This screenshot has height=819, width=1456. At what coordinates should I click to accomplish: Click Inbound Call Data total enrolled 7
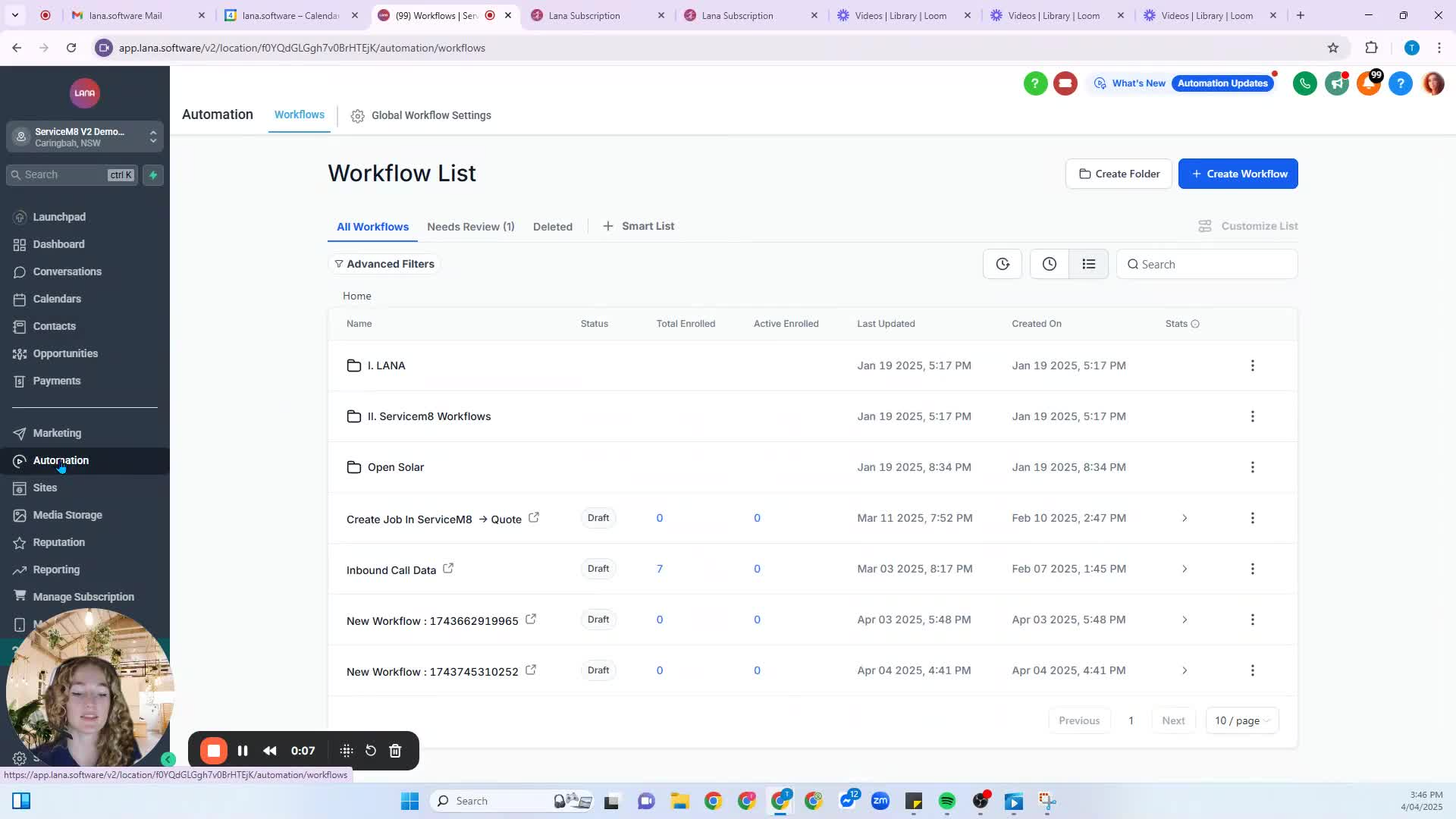pos(660,569)
